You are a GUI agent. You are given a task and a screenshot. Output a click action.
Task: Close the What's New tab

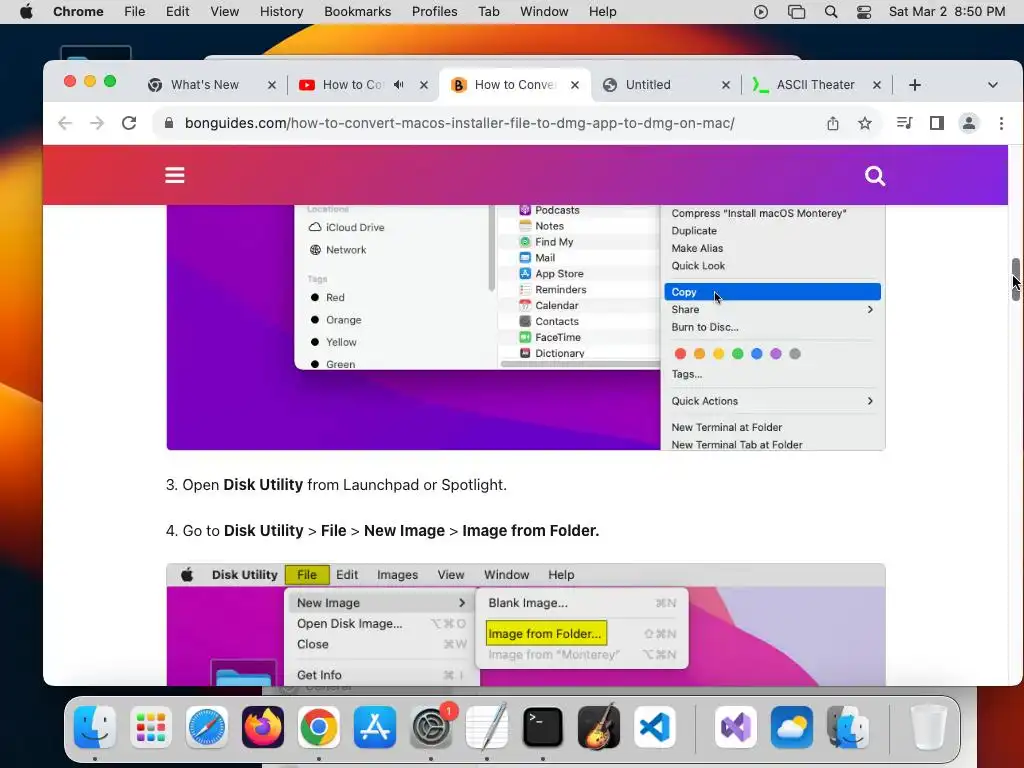pos(272,85)
